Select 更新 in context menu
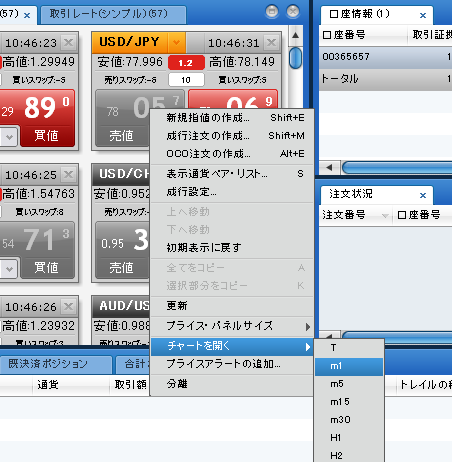The image size is (452, 462). (x=232, y=306)
